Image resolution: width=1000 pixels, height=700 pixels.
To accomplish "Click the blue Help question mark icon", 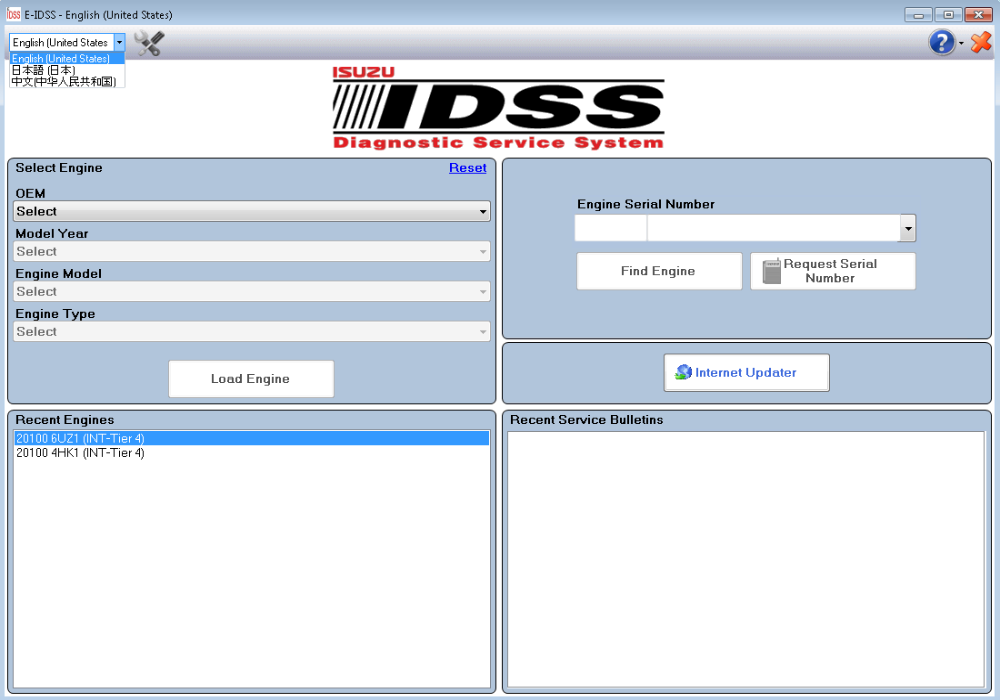I will [941, 42].
